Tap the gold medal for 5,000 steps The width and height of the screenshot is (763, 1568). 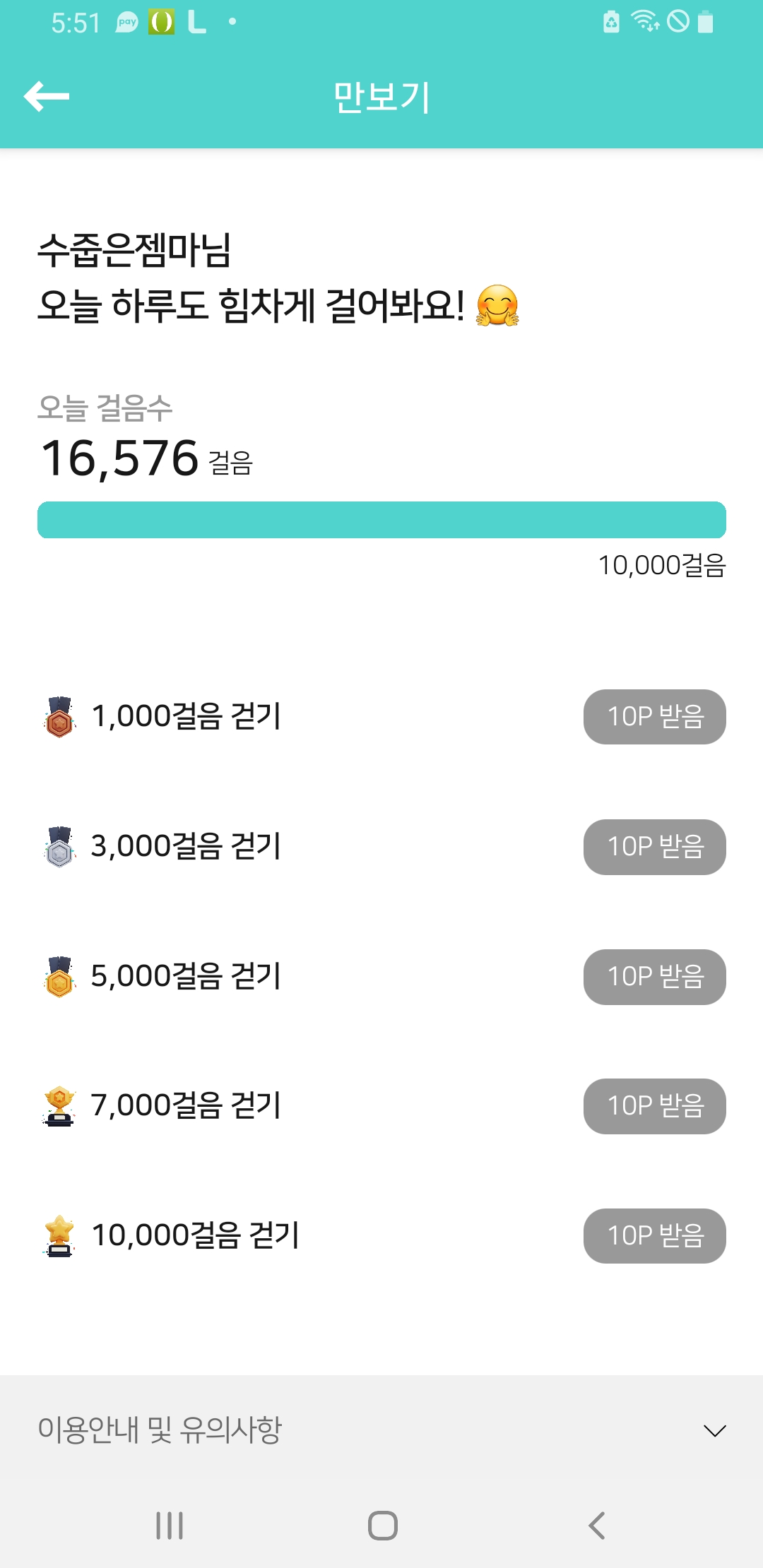tap(60, 977)
